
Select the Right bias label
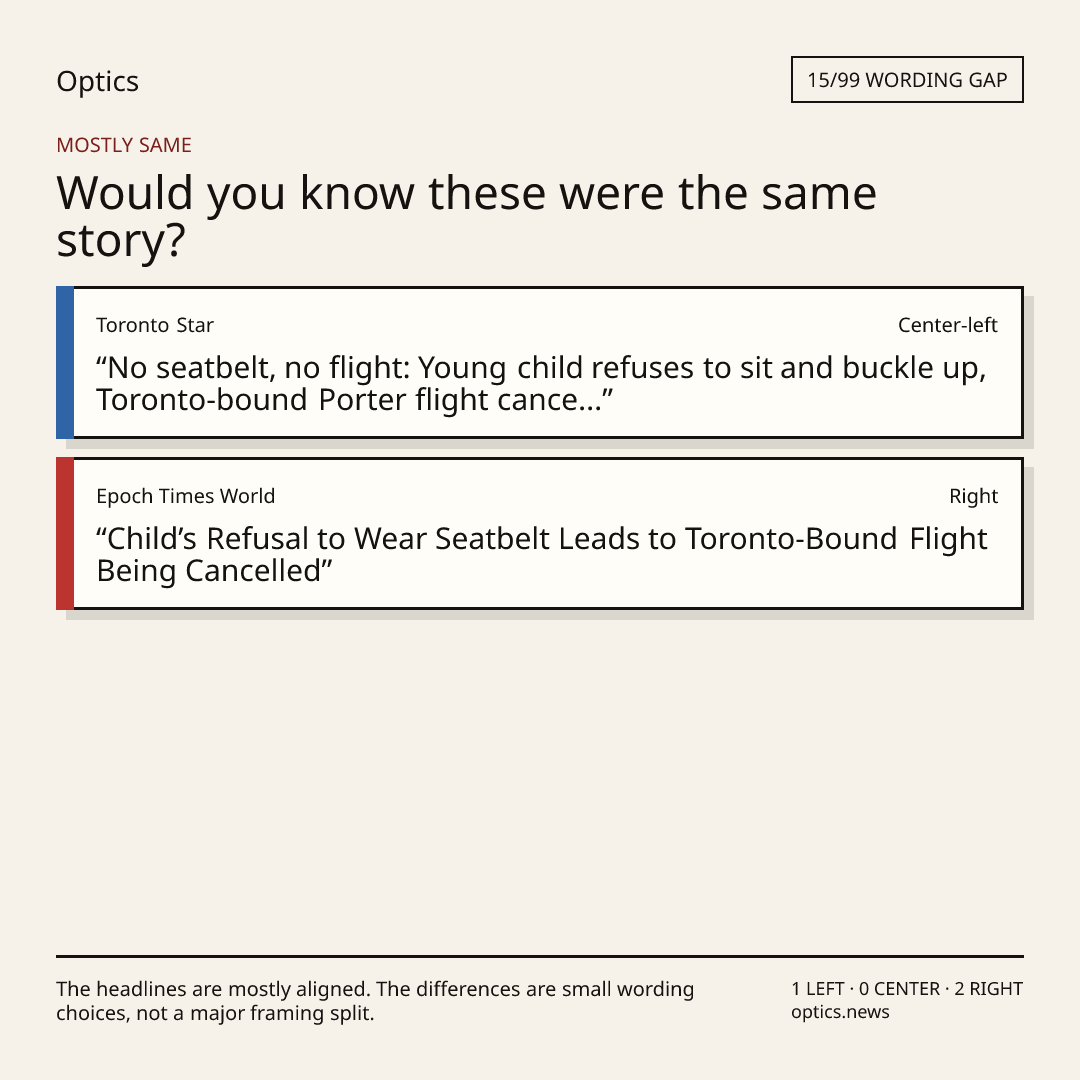pos(973,496)
